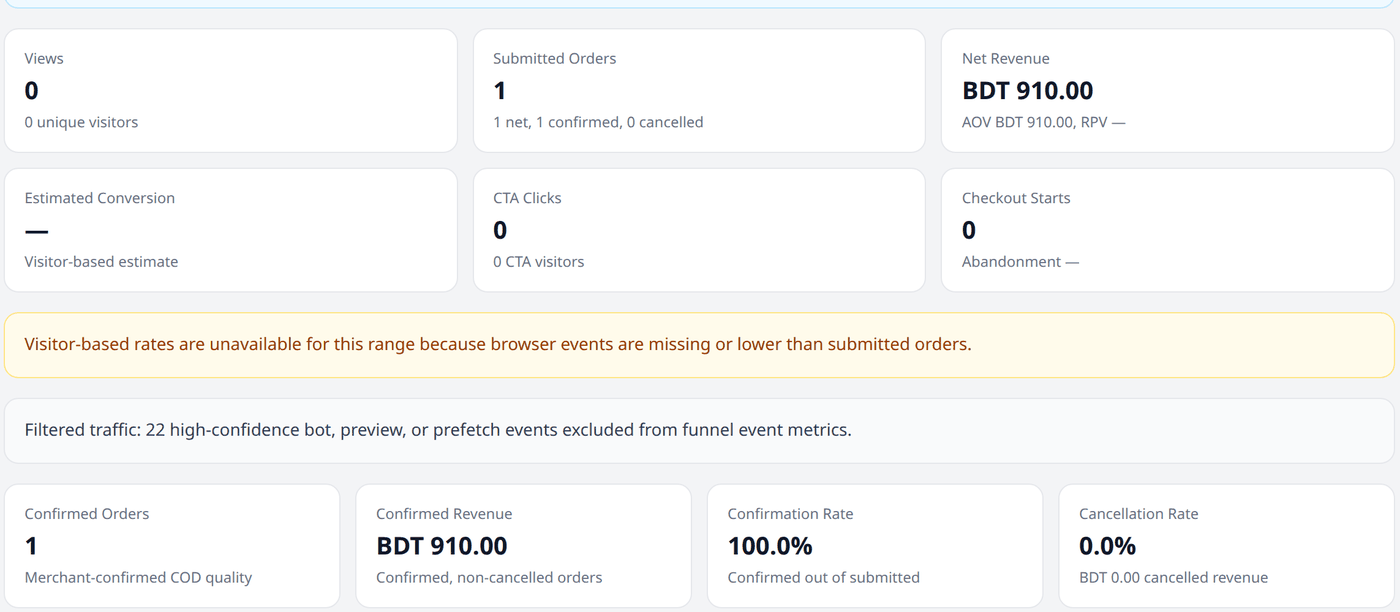Select 'AOV BDT 910.00, RPV —' text
Screen dimensions: 1400x612
[1044, 122]
